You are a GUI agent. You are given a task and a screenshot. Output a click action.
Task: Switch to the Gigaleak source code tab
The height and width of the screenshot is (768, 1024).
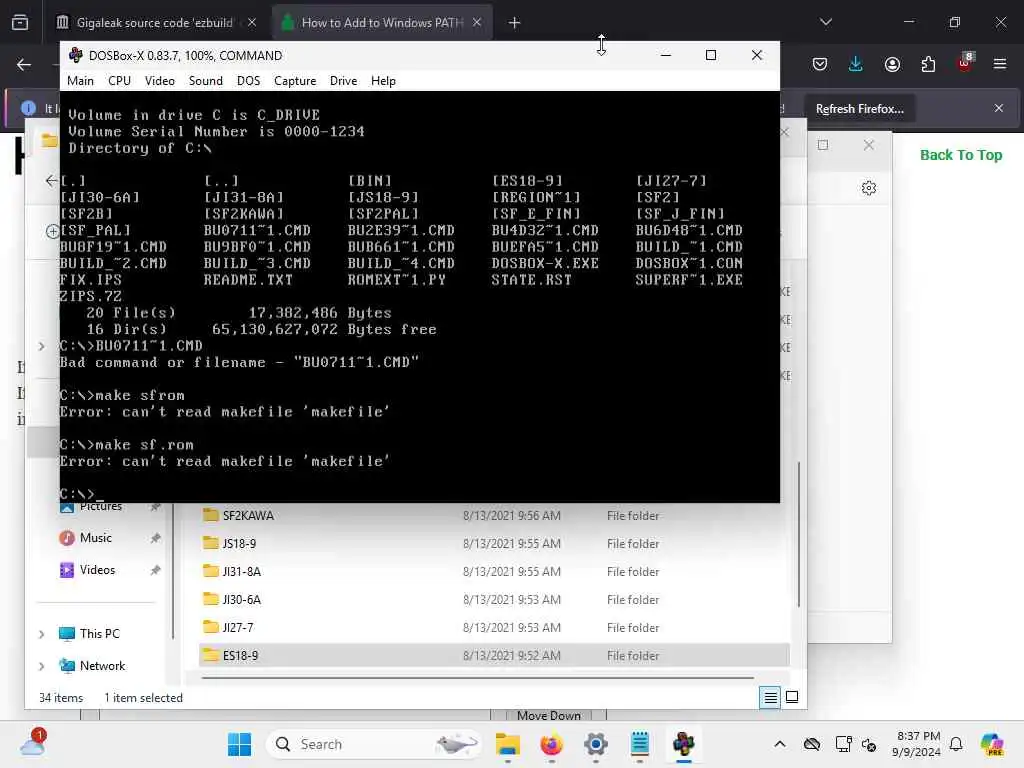click(x=155, y=23)
